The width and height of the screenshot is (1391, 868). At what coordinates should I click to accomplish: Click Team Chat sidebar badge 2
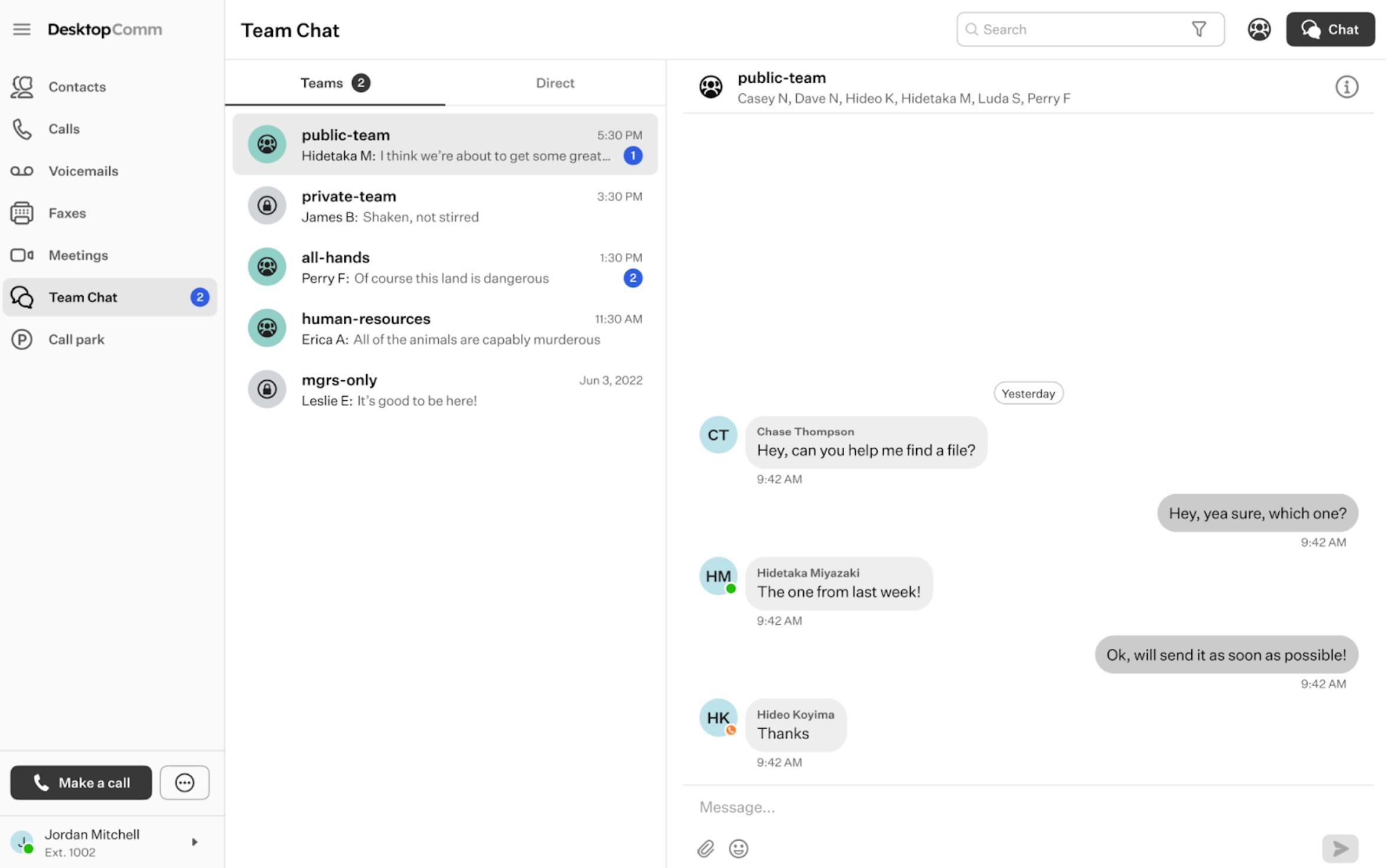200,297
